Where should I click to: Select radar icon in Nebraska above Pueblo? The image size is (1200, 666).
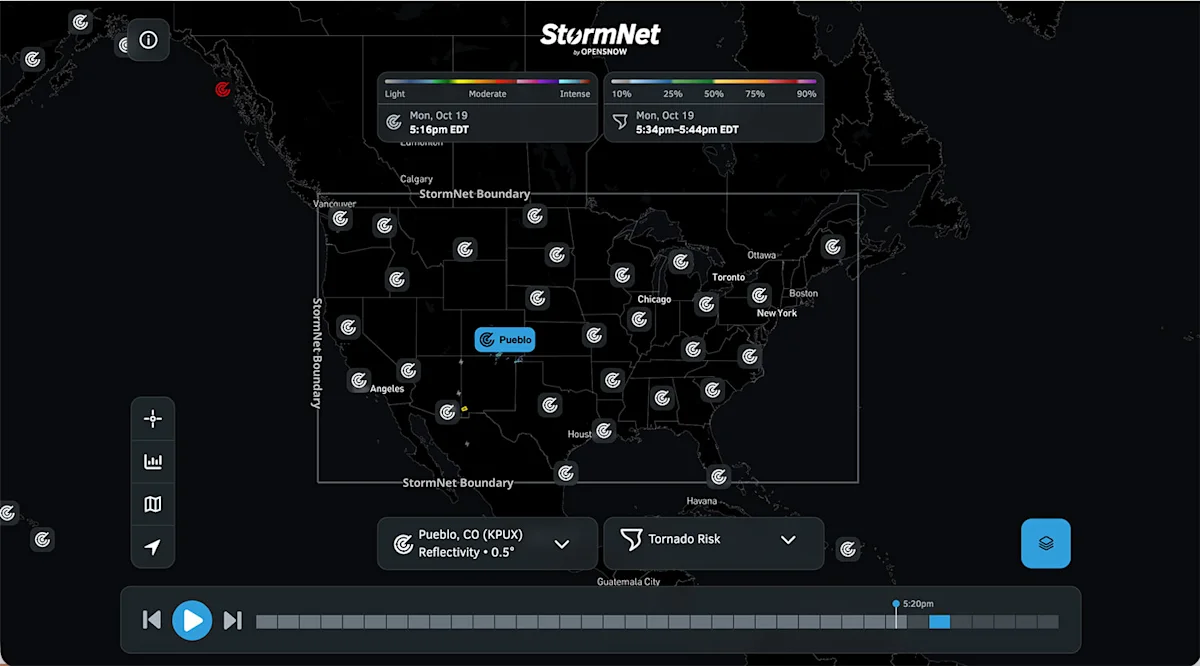(x=538, y=298)
